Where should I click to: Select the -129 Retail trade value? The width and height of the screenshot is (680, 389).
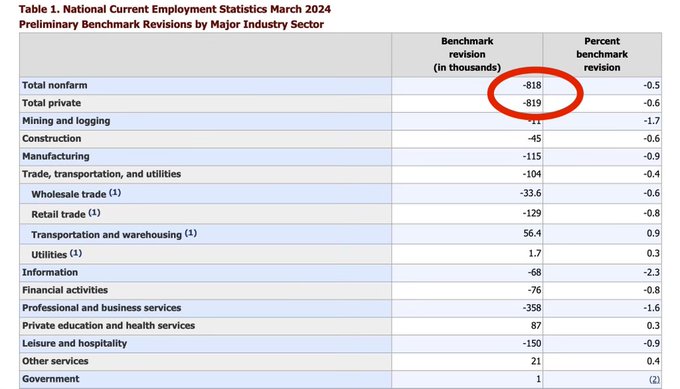(532, 214)
